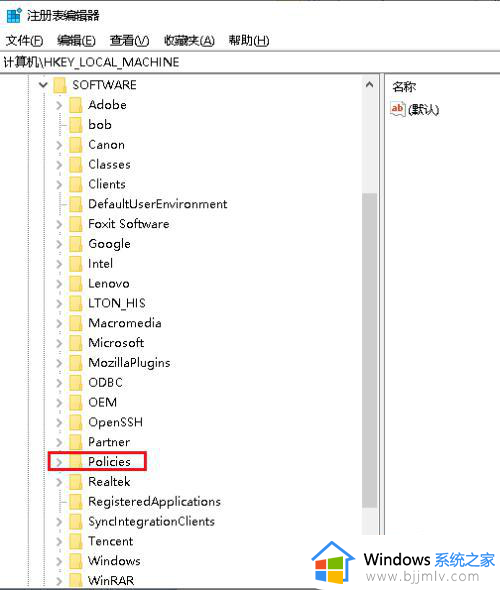Screen dimensions: 500x590
Task: Click the bob folder icon
Action: [76, 125]
